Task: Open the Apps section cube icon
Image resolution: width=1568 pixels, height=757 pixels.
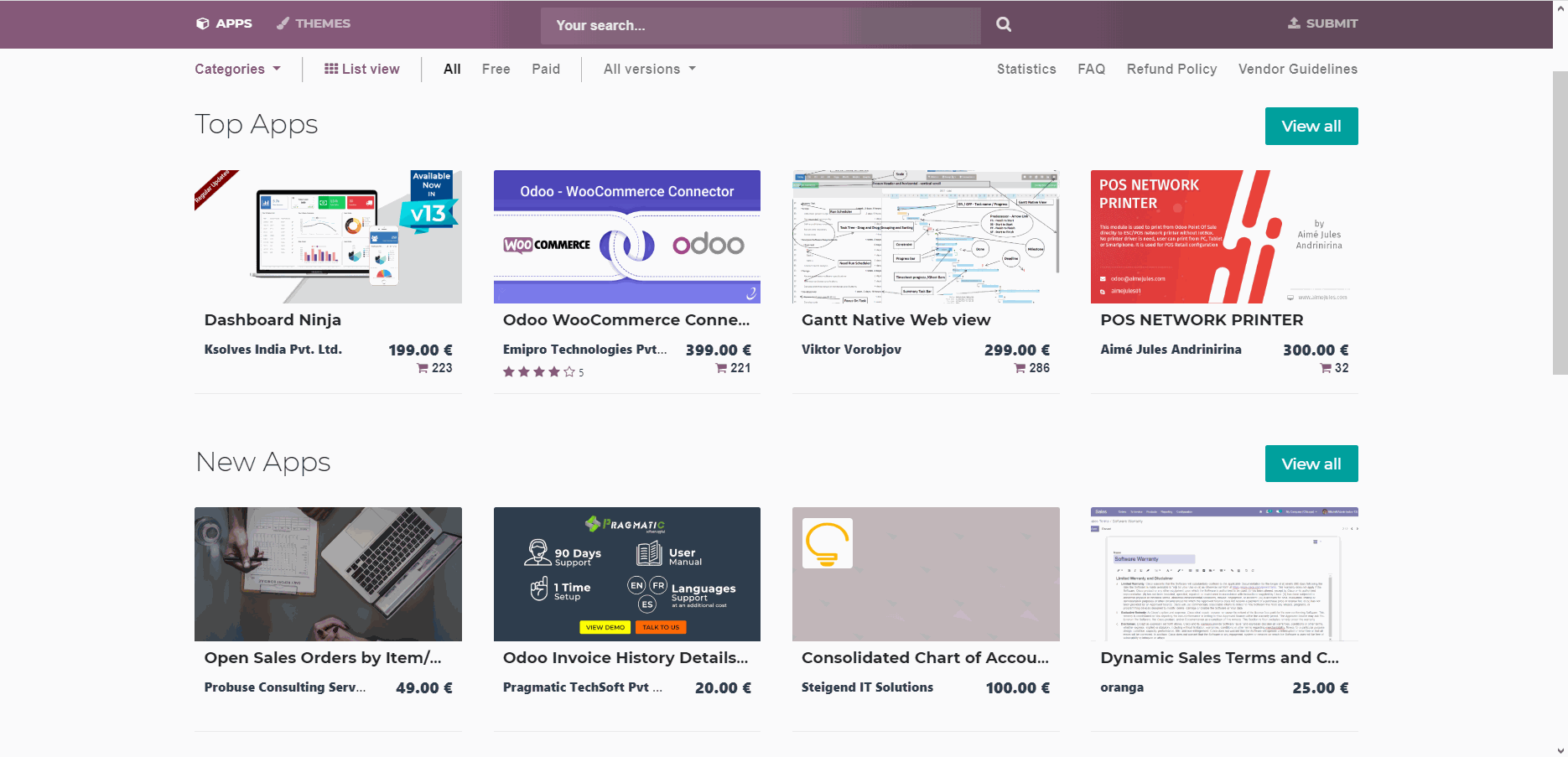Action: click(x=202, y=23)
